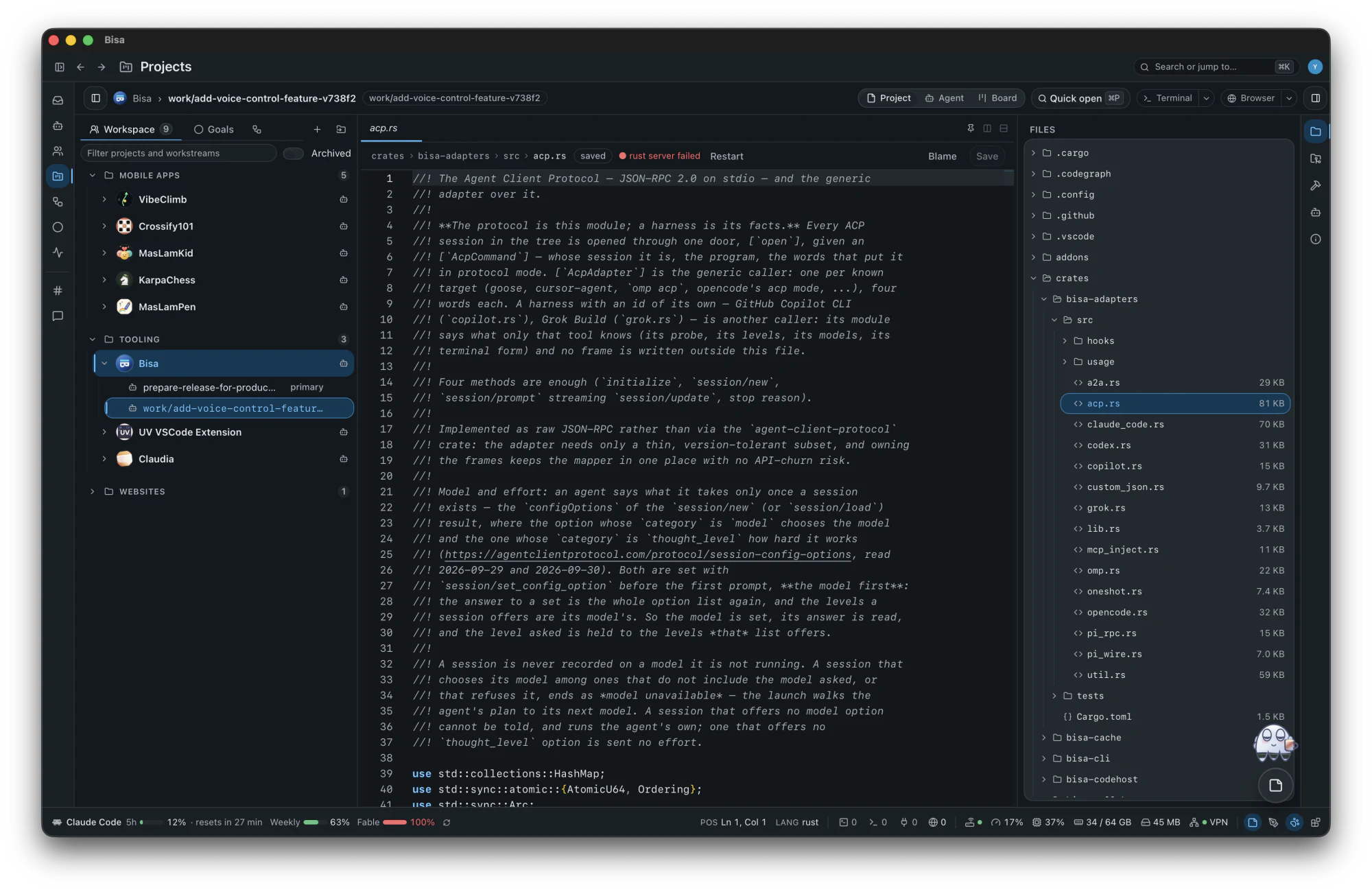Open the inbox icon in left sidebar

[58, 100]
